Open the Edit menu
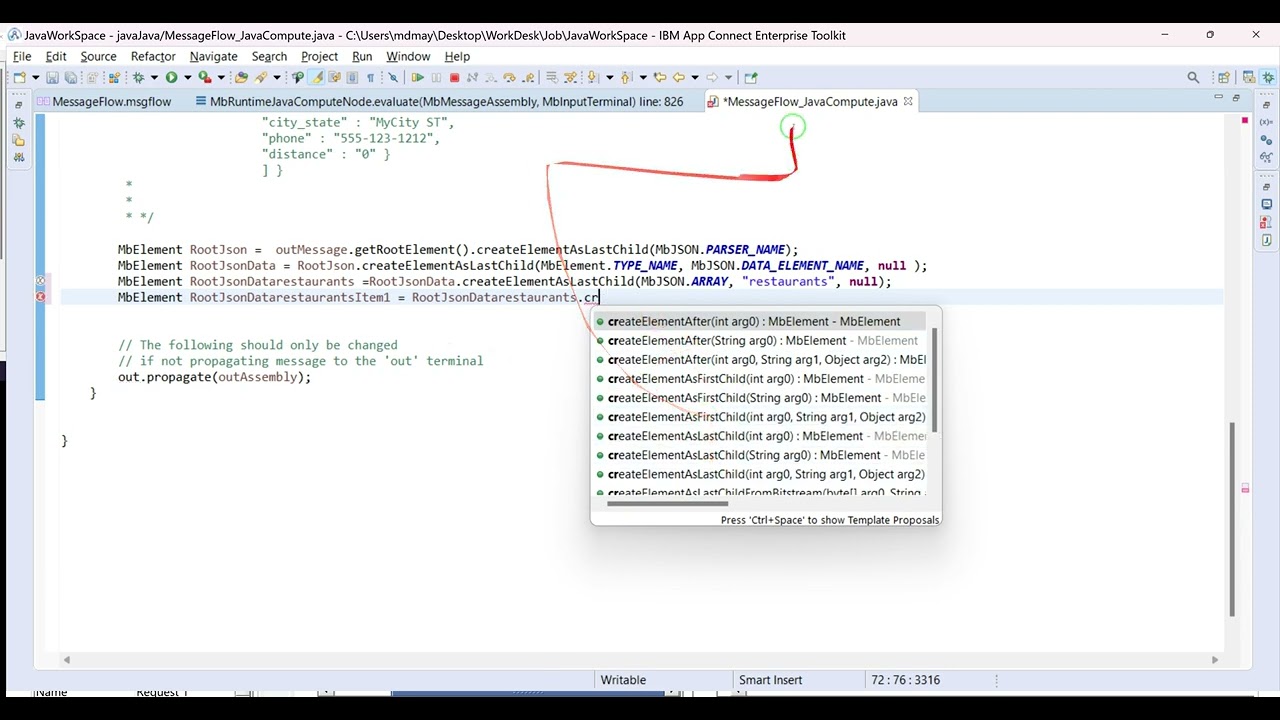 pos(56,56)
